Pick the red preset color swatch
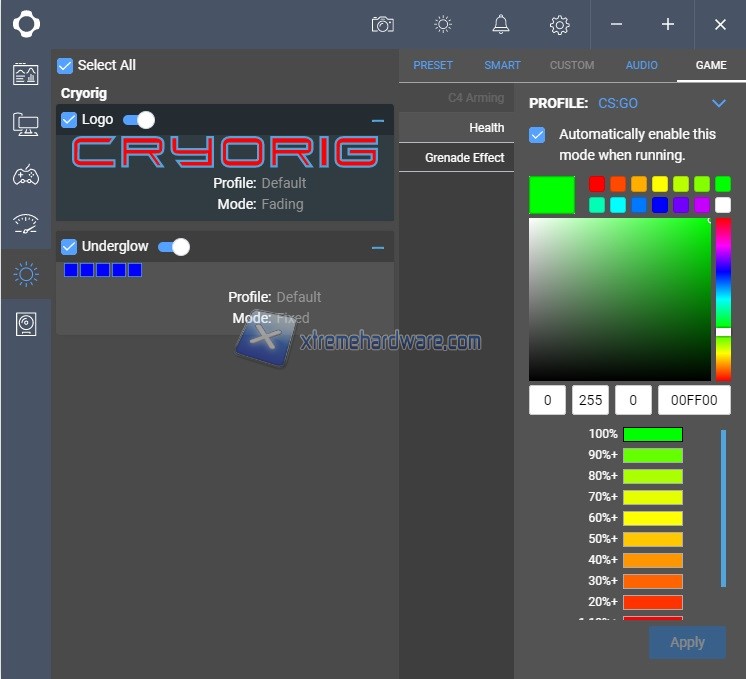This screenshot has height=679, width=746. pos(597,184)
